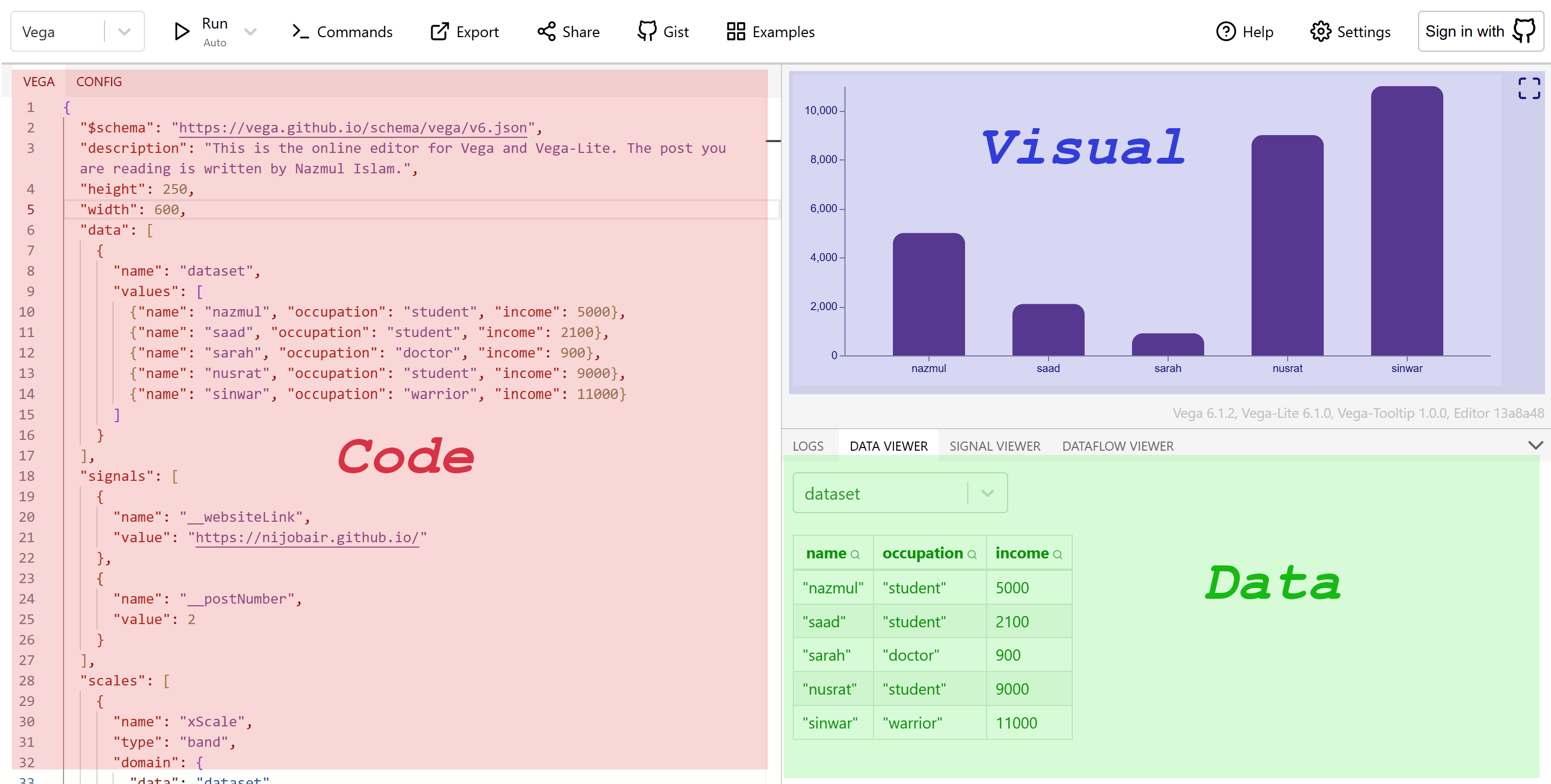Open the SIGNAL VIEWER tab
This screenshot has height=784, width=1551.
[x=994, y=446]
